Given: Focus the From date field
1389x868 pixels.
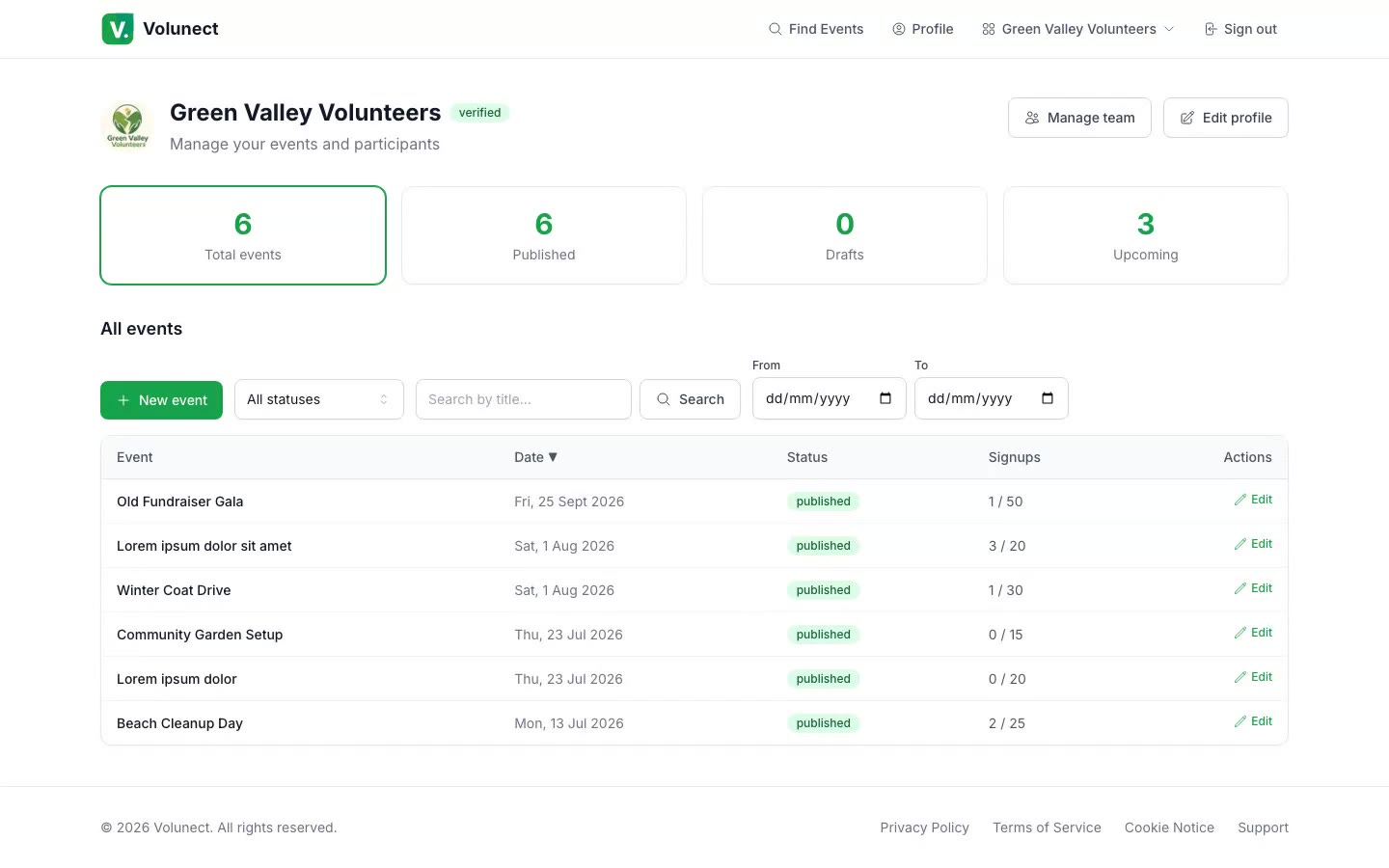Looking at the screenshot, I should point(830,398).
